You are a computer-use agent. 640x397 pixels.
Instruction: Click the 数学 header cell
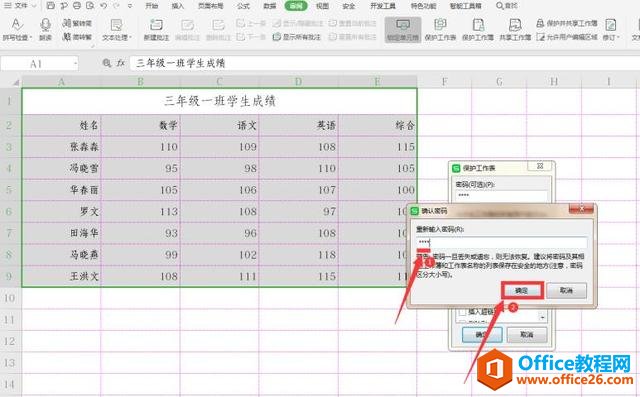141,125
